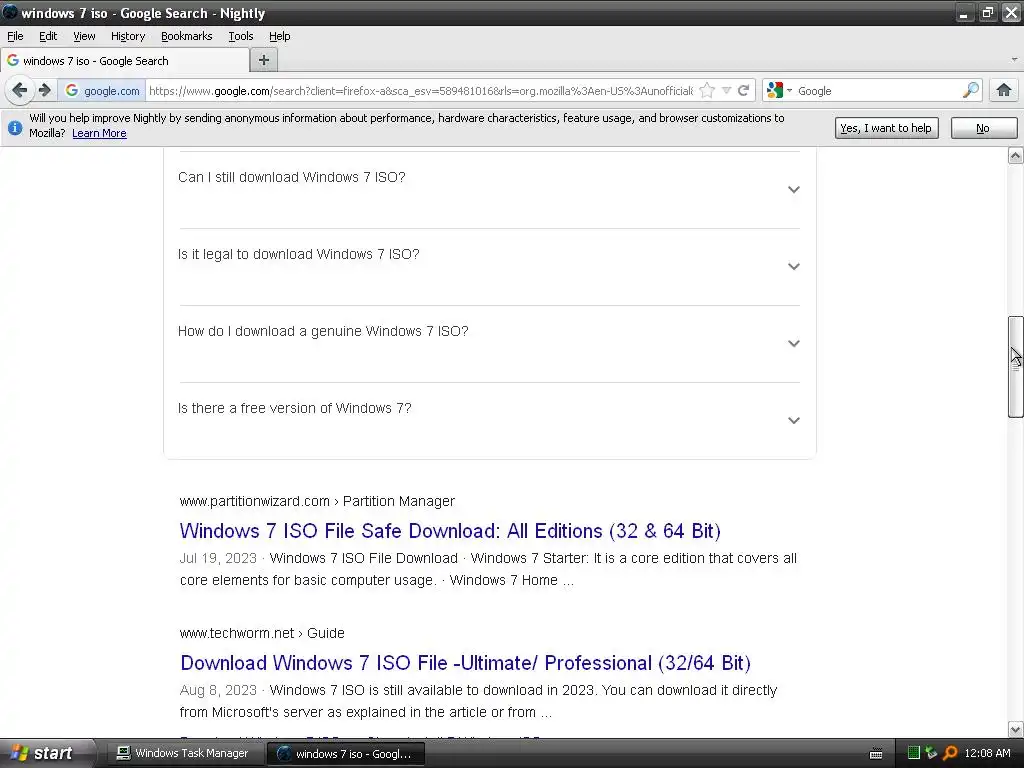
Task: Click the info icon in notification bar
Action: [x=14, y=127]
